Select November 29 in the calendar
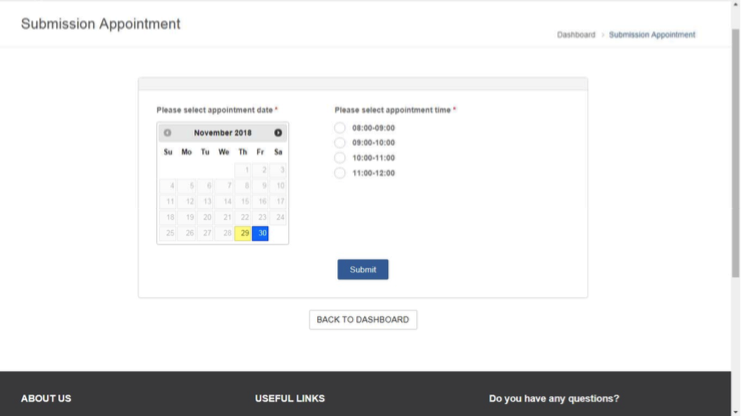This screenshot has width=741, height=416. (x=243, y=233)
